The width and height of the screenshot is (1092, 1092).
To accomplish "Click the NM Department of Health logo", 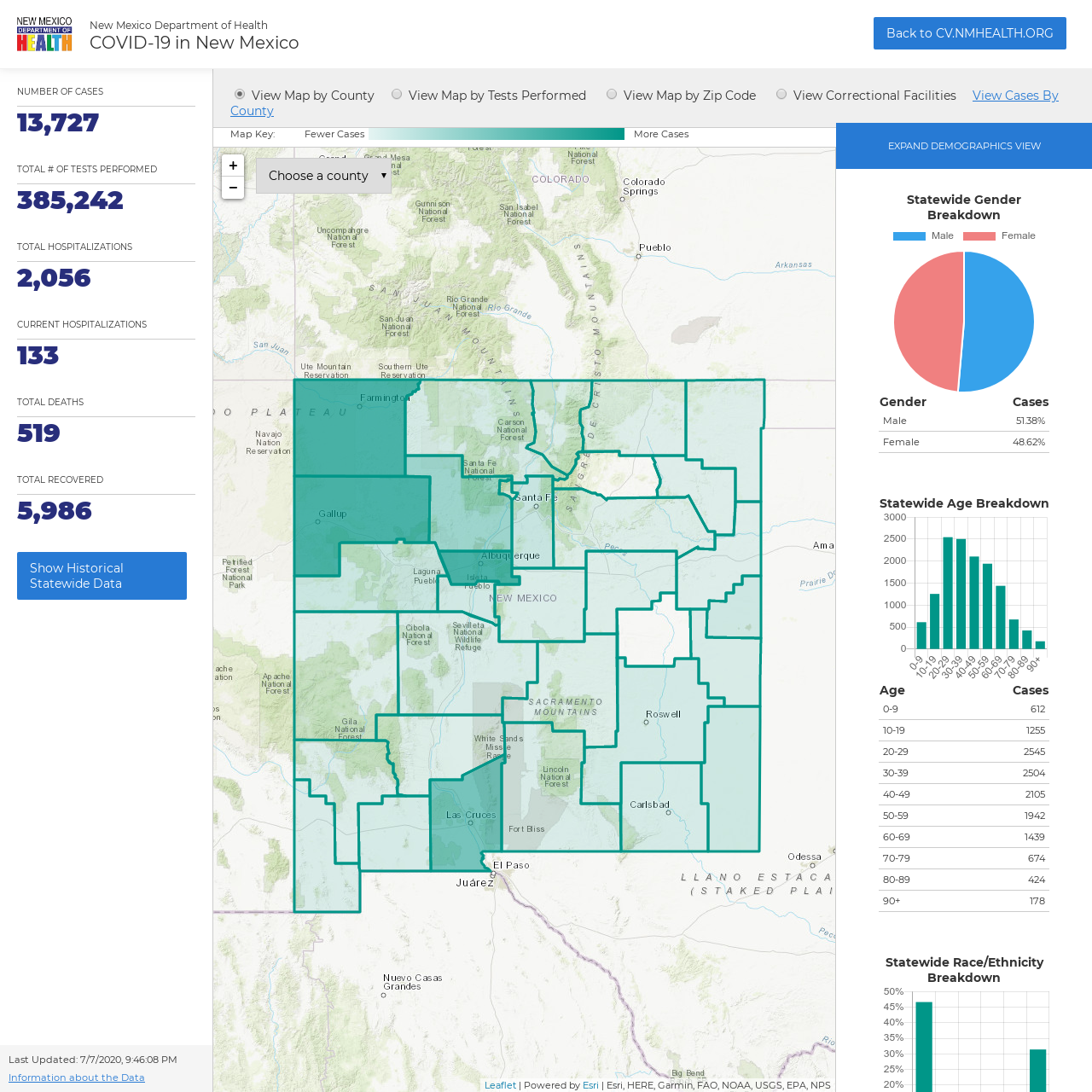I will [44, 34].
